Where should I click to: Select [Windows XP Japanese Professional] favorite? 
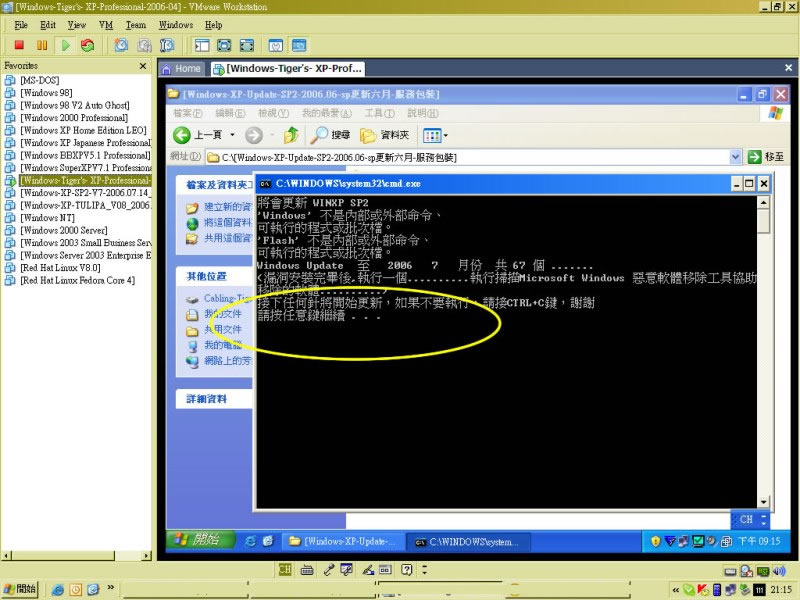tap(86, 142)
